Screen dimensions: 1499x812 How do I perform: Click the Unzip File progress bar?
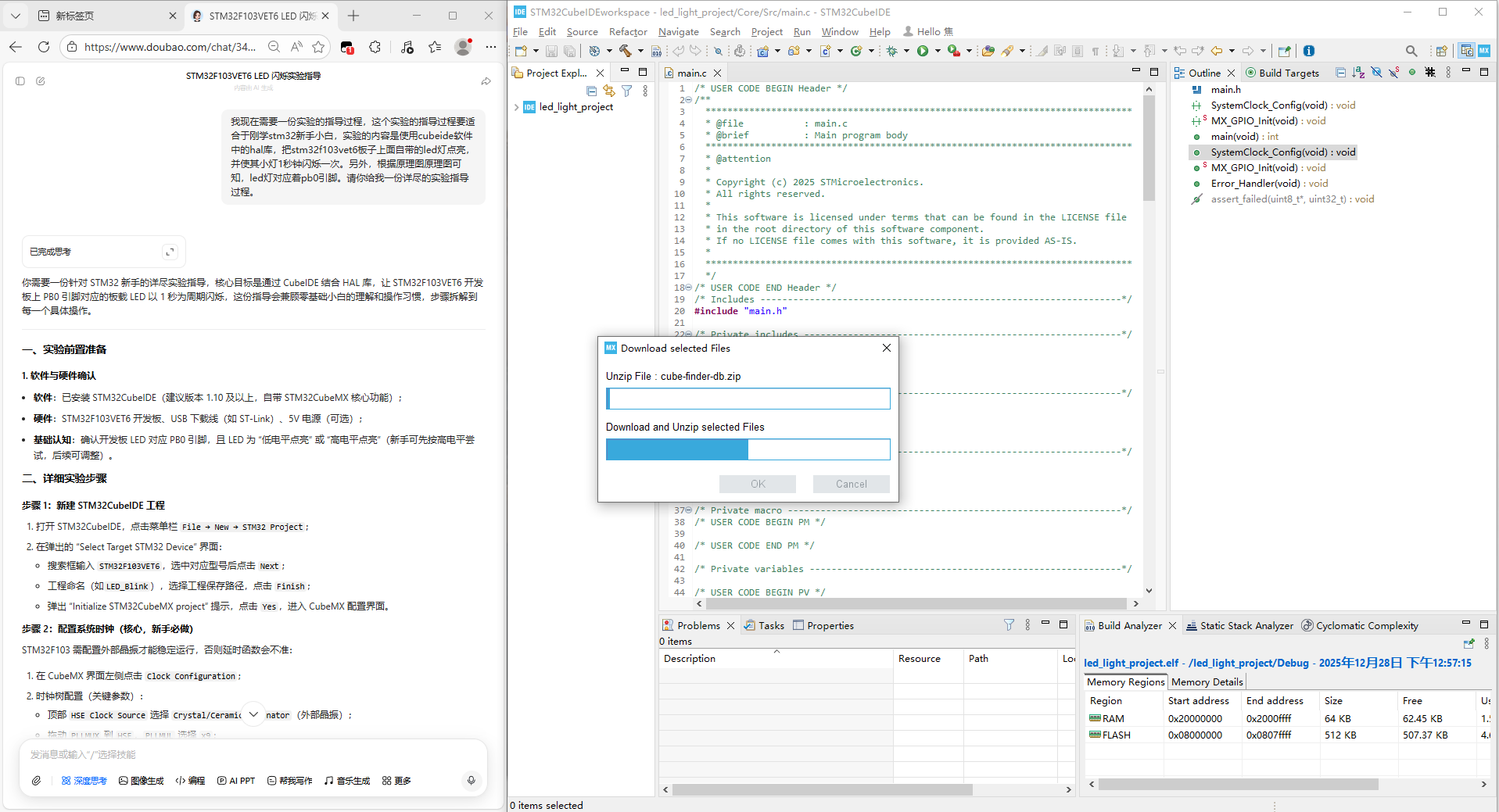(x=748, y=399)
